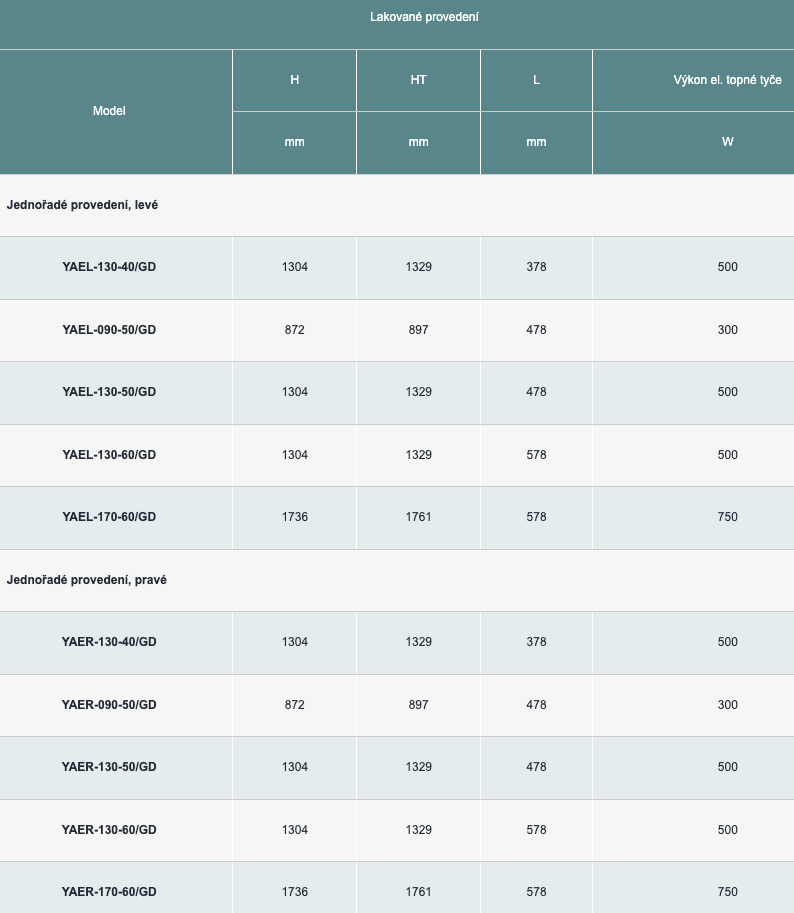
Task: Click the "Lakované provedení" table title
Action: tap(424, 17)
